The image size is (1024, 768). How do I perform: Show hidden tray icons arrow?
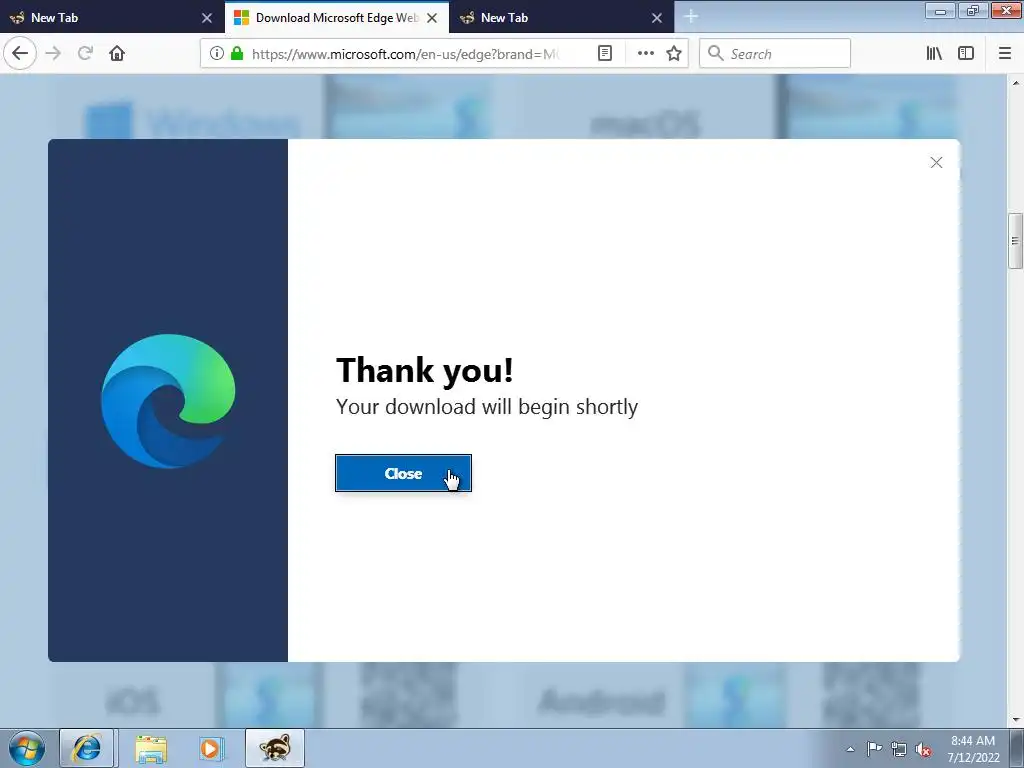[850, 749]
